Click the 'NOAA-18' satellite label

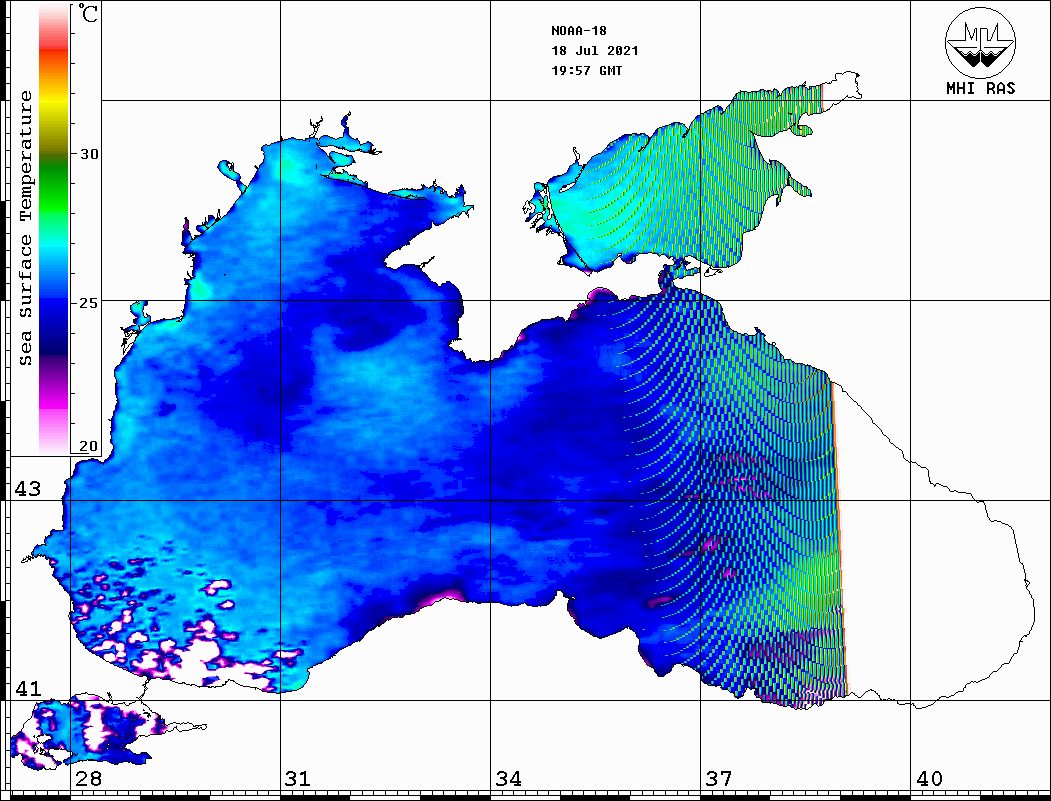578,31
